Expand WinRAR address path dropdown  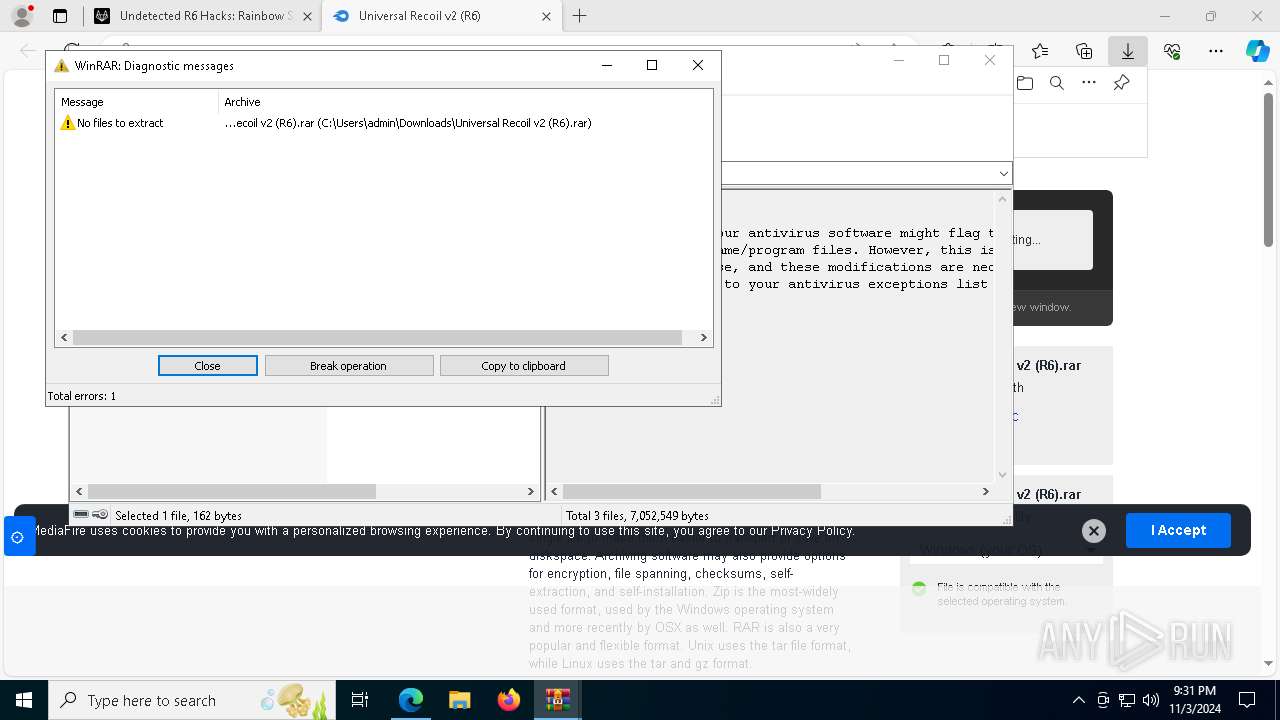tap(1004, 174)
